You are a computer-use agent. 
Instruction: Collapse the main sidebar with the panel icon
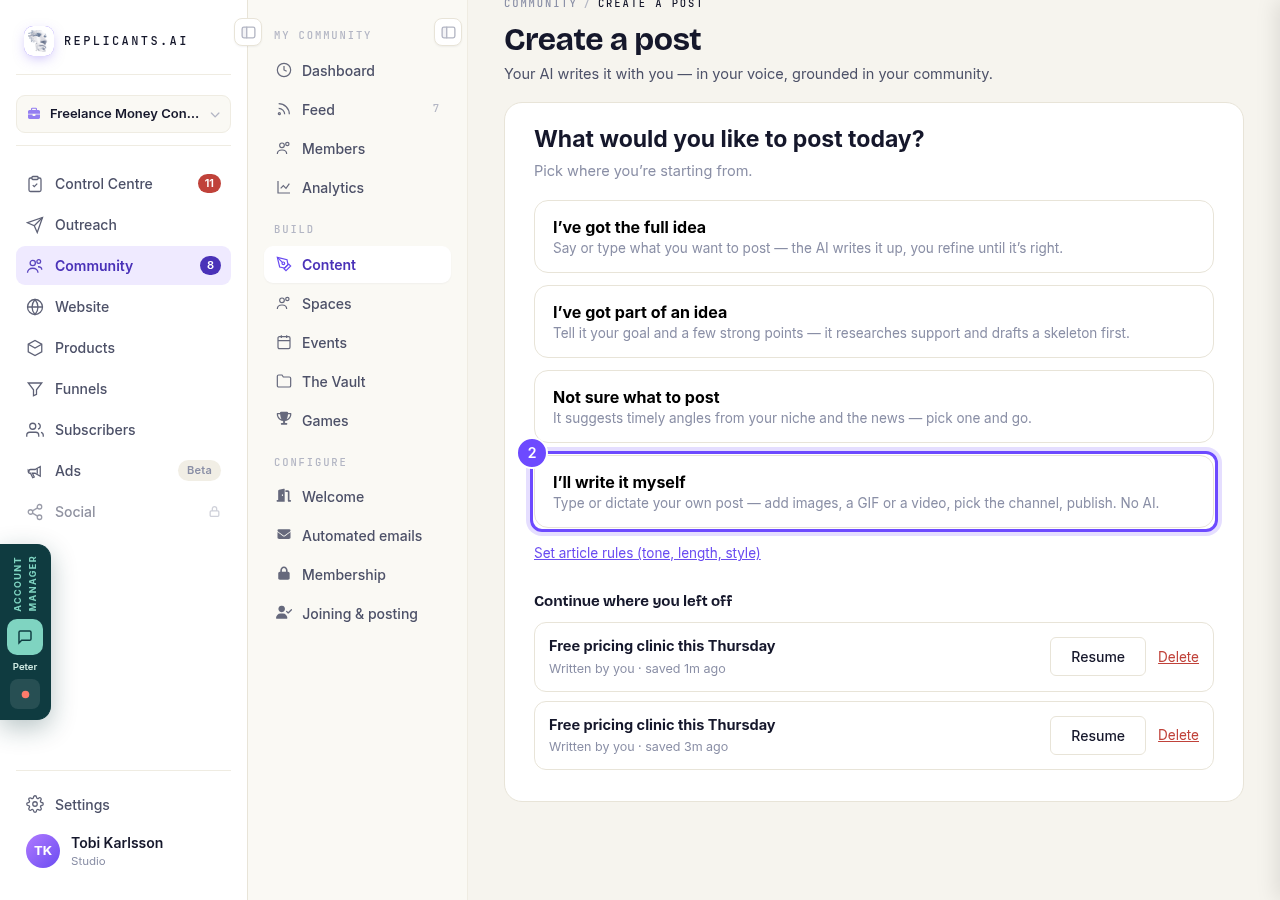[x=248, y=32]
